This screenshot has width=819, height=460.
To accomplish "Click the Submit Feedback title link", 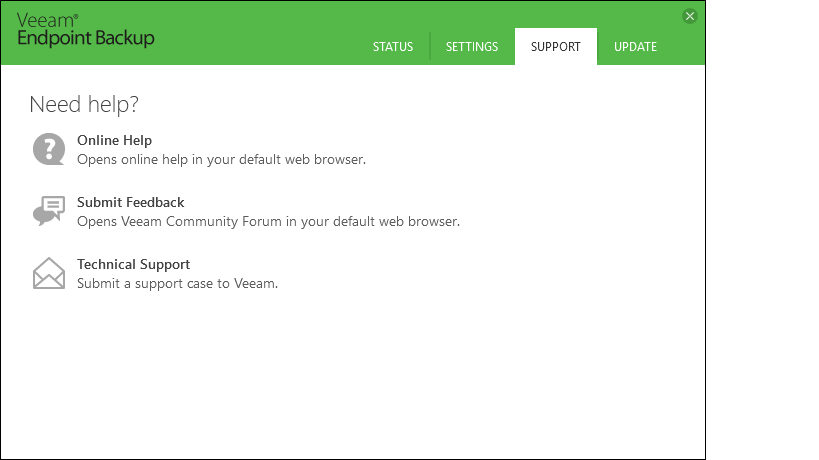I will 131,202.
